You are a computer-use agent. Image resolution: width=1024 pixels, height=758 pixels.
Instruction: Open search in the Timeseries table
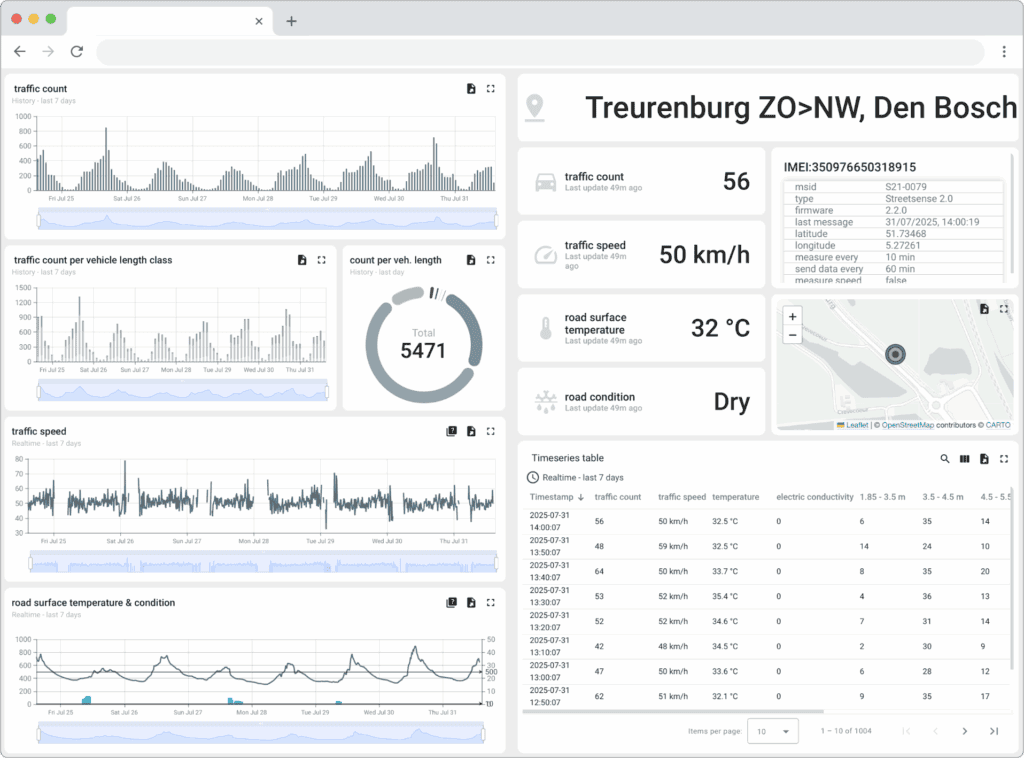pyautogui.click(x=945, y=459)
